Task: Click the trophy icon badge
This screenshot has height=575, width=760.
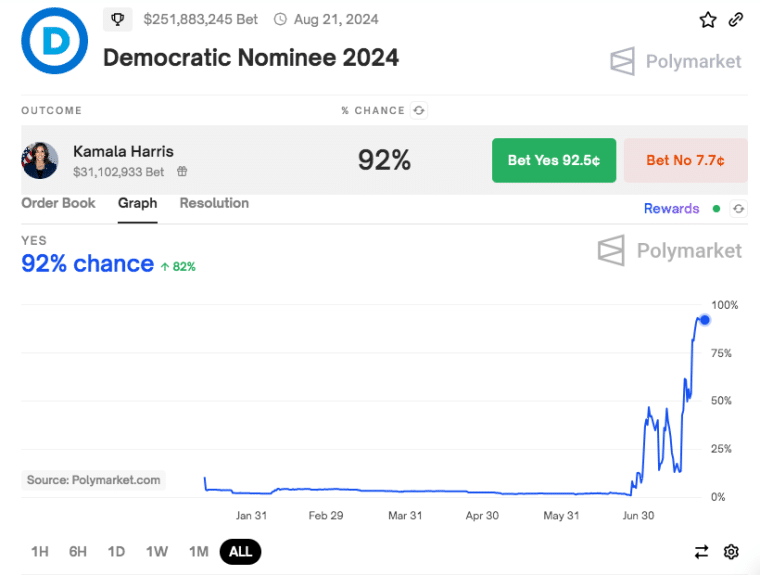Action: click(117, 20)
